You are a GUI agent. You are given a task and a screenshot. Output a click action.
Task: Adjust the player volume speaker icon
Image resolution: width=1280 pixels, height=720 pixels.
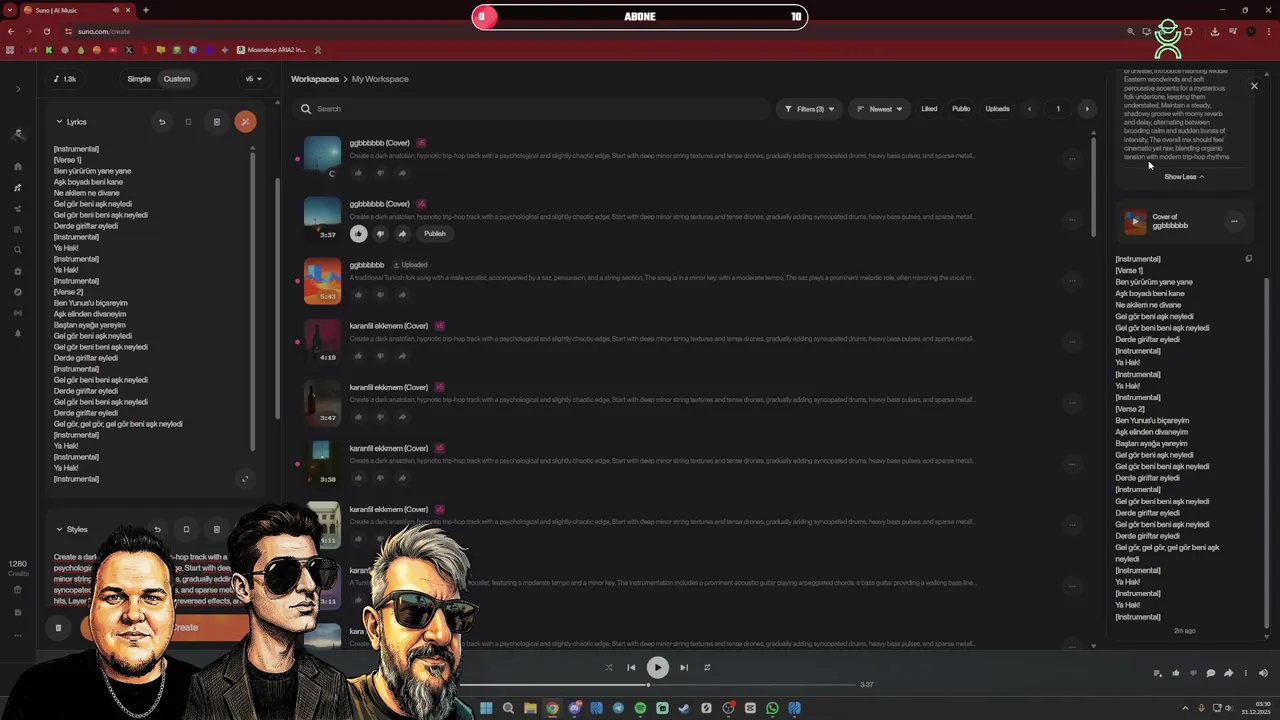coord(1262,673)
